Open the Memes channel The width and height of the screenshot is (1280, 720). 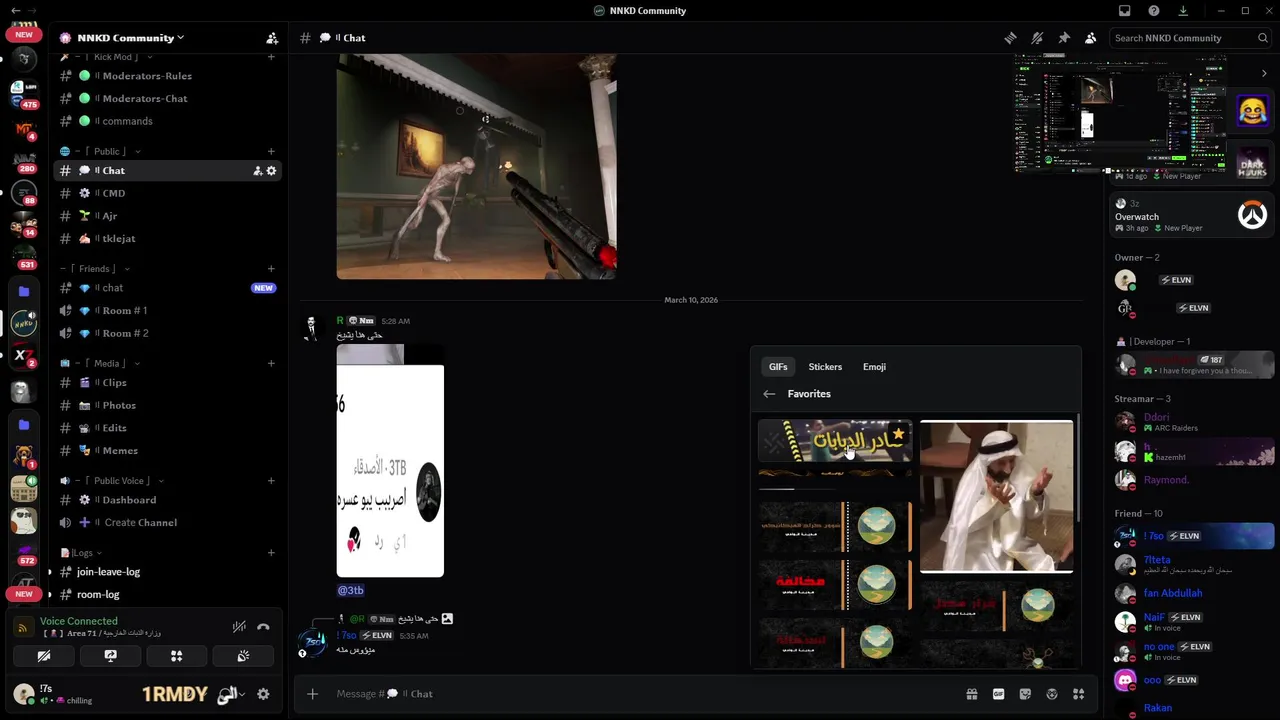[167, 451]
